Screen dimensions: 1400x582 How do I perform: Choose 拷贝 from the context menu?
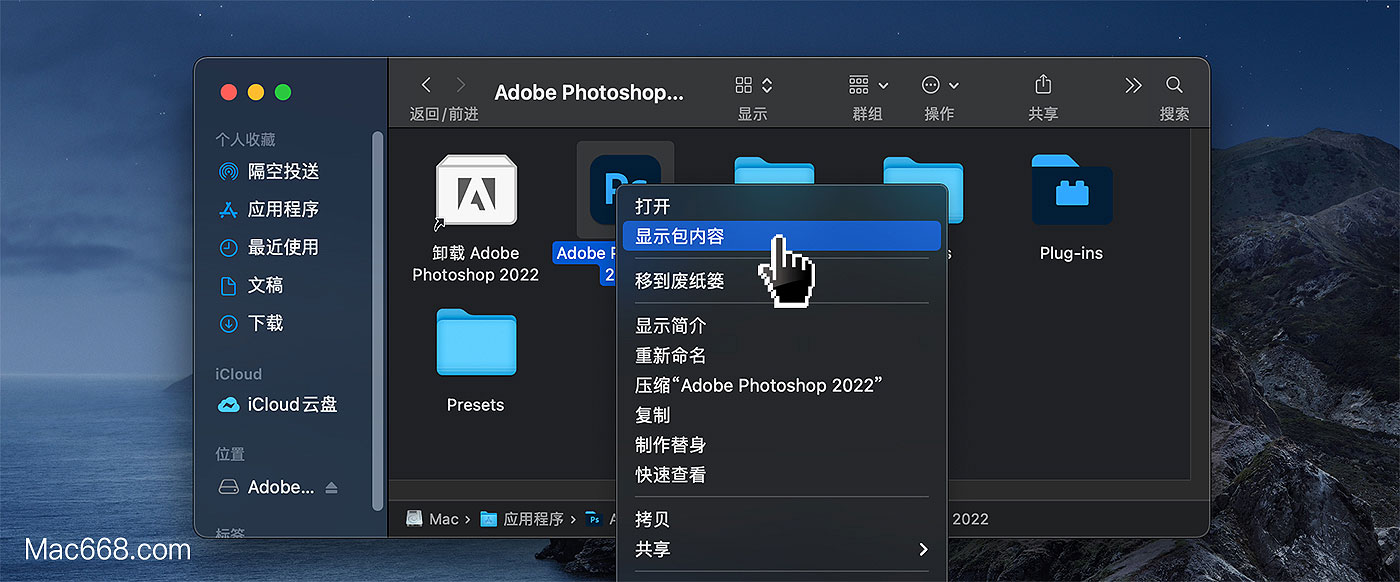[780, 520]
